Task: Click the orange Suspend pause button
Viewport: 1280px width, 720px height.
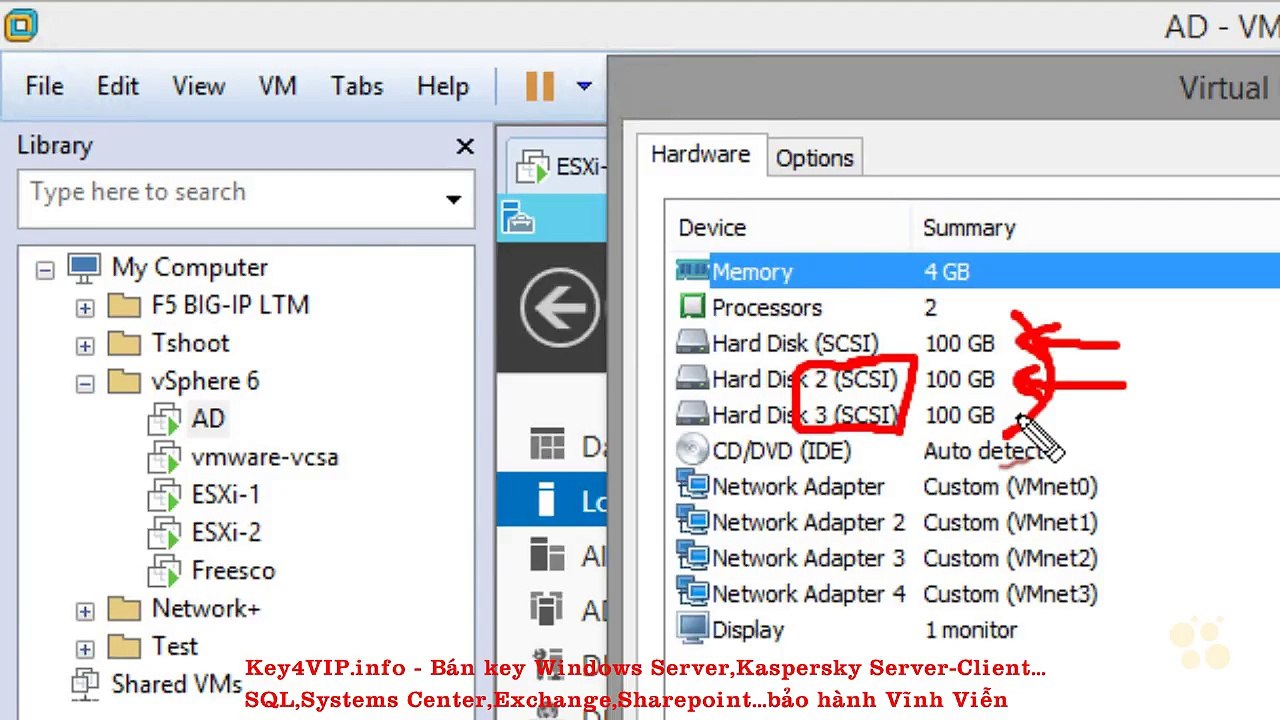Action: pyautogui.click(x=539, y=86)
